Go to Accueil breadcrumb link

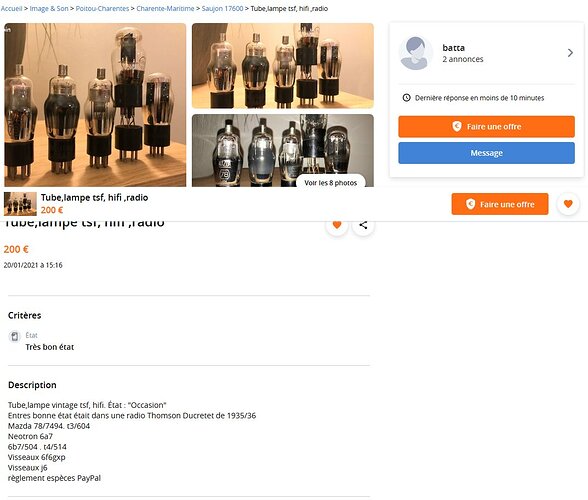coord(11,8)
